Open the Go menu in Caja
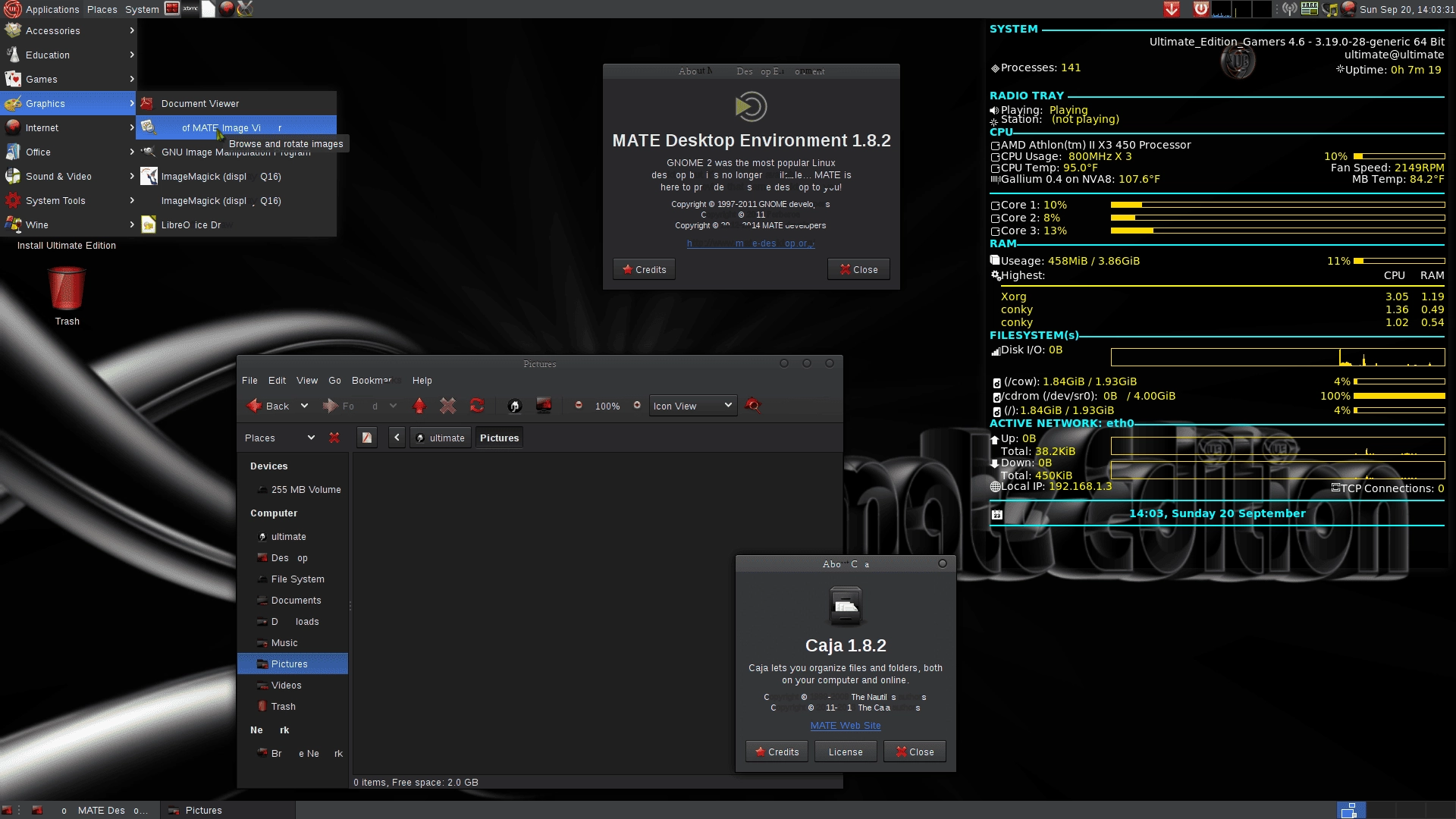The image size is (1456, 819). pos(334,381)
